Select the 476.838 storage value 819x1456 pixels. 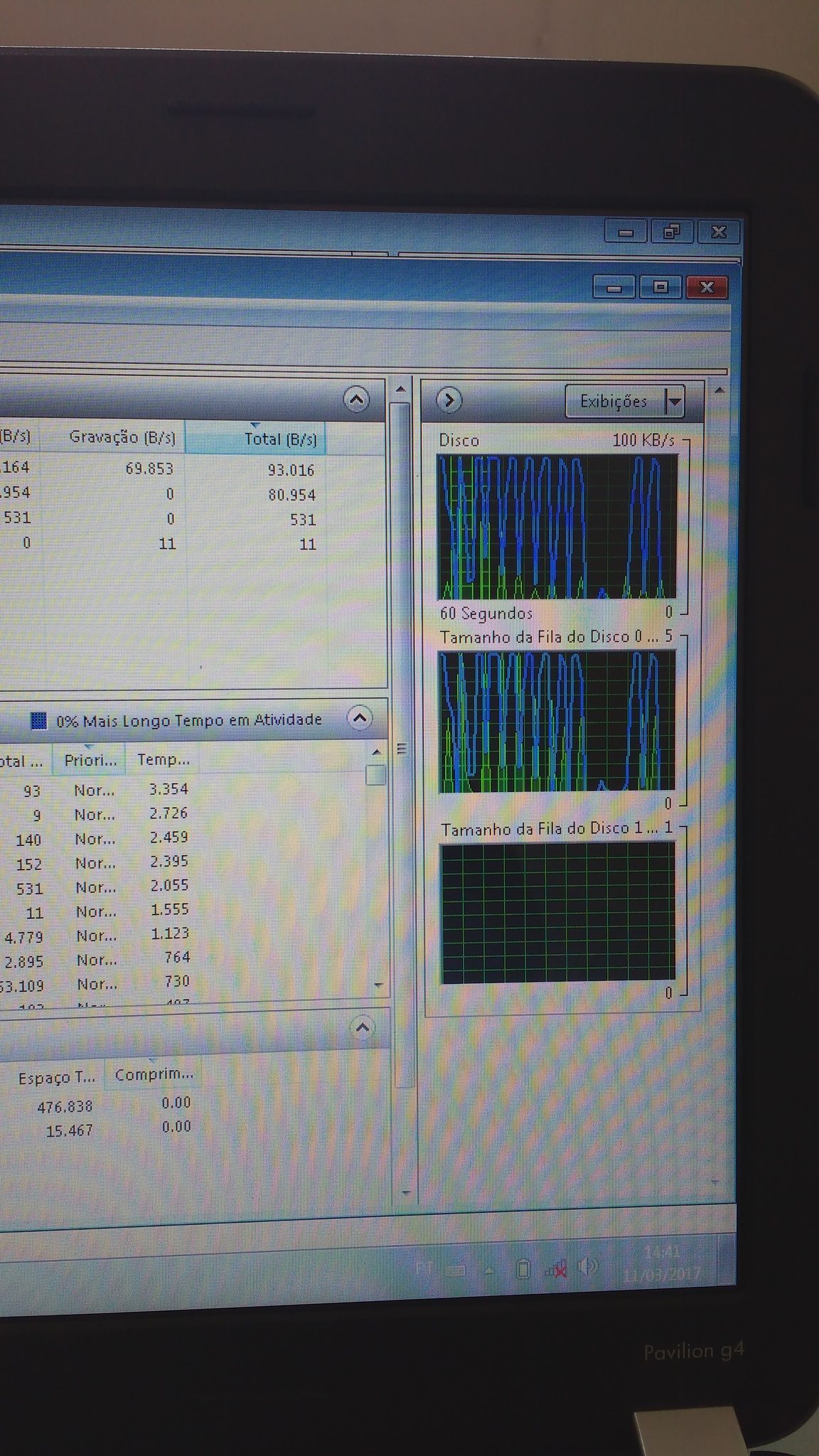(65, 1106)
